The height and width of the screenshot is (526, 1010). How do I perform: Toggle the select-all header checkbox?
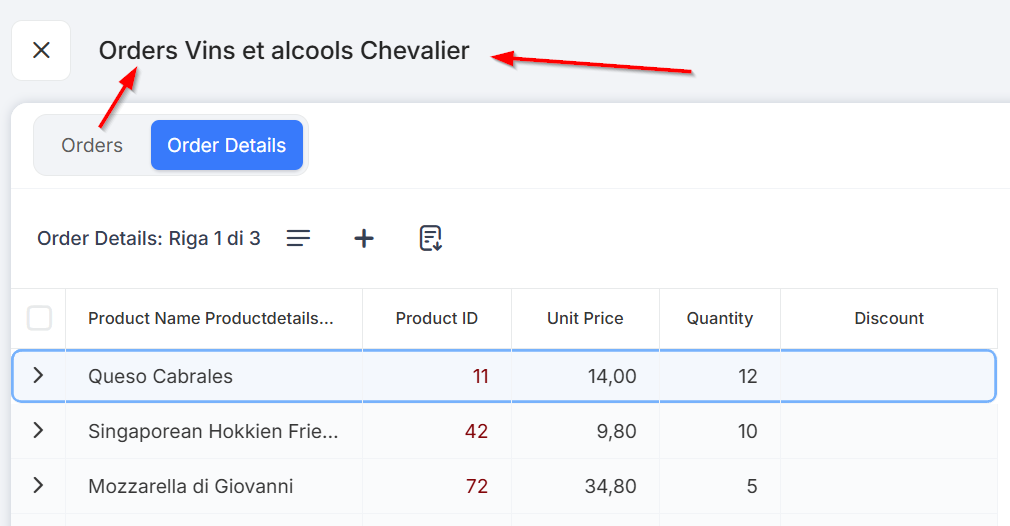tap(39, 318)
